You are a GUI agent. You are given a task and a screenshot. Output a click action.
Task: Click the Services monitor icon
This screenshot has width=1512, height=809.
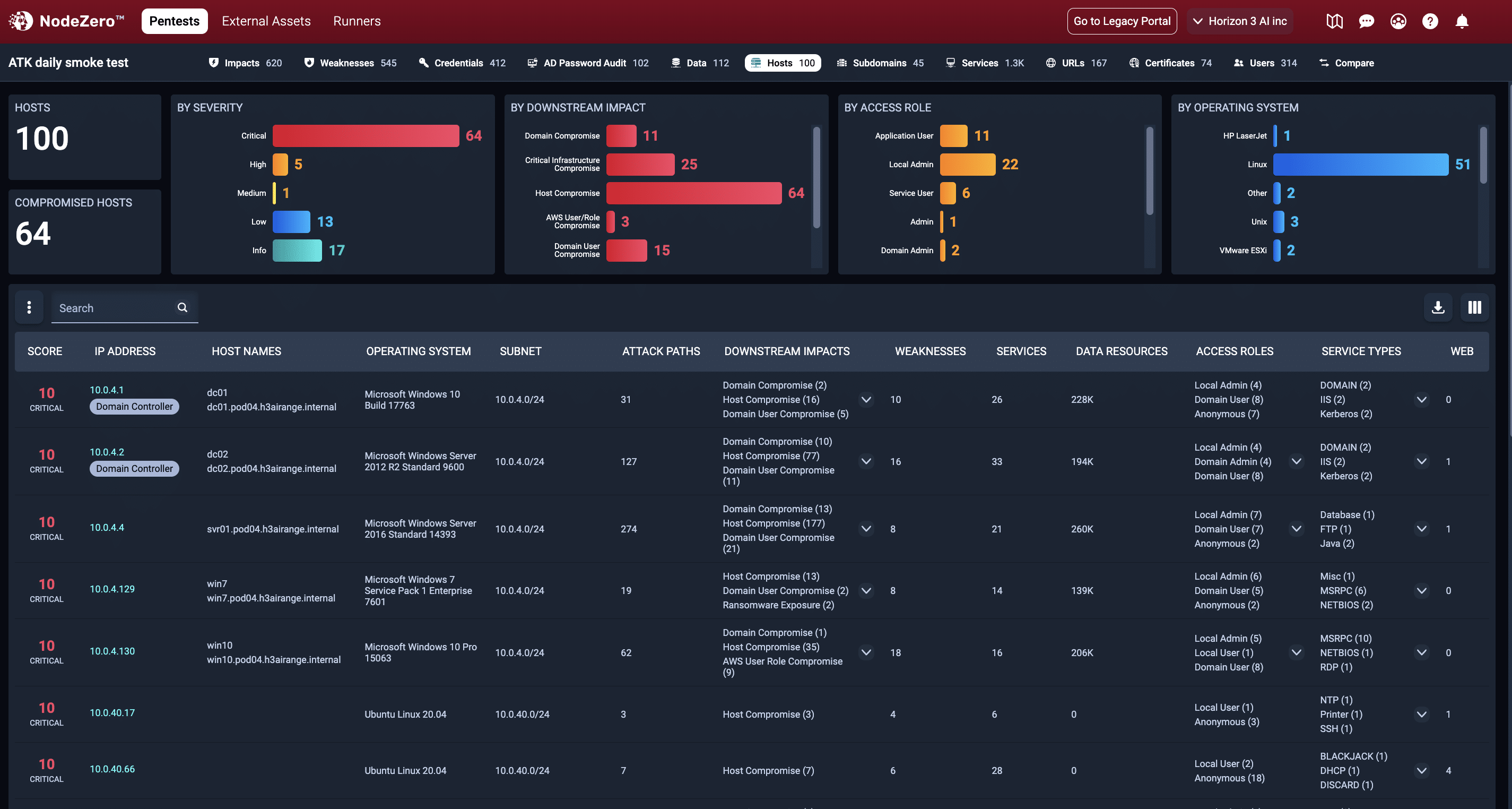(x=950, y=62)
